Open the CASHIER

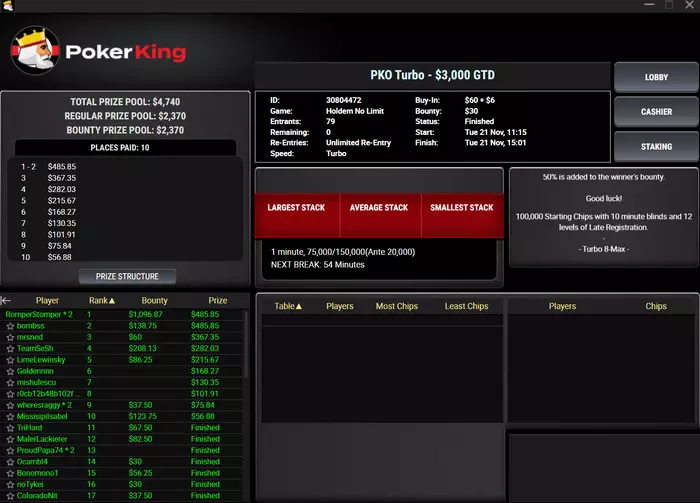point(656,112)
